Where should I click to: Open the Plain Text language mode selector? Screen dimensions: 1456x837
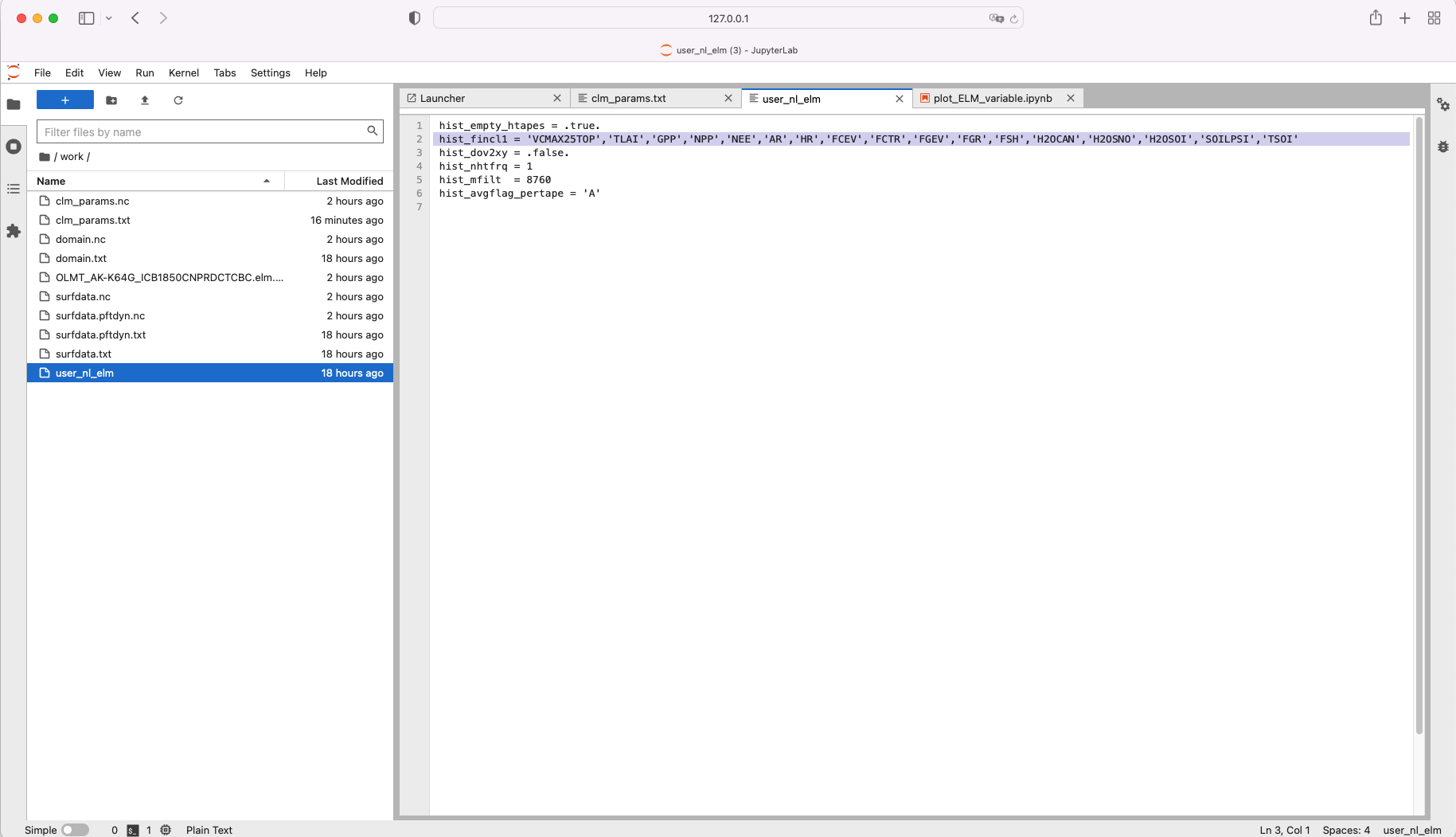pos(209,830)
